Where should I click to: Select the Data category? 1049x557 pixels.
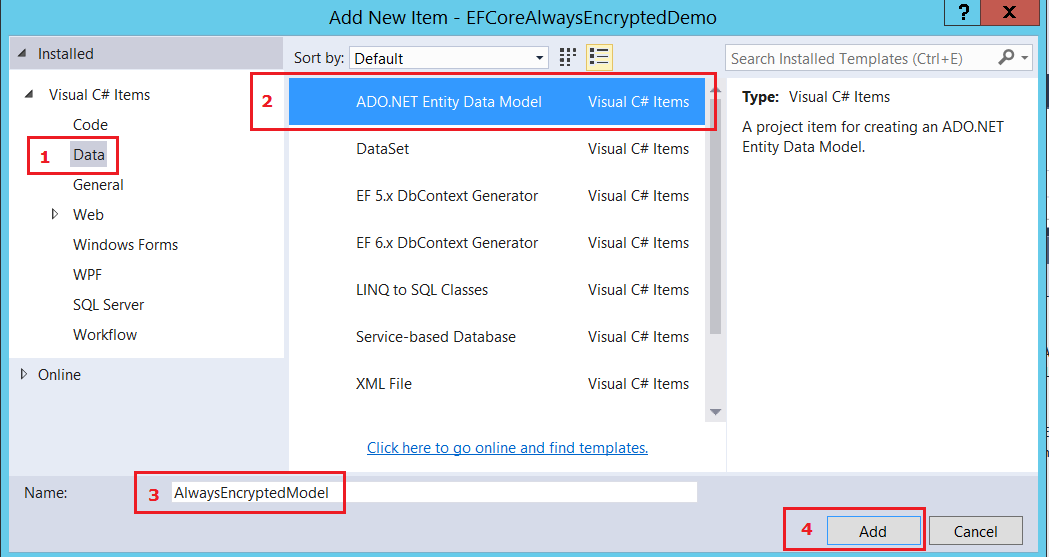88,155
